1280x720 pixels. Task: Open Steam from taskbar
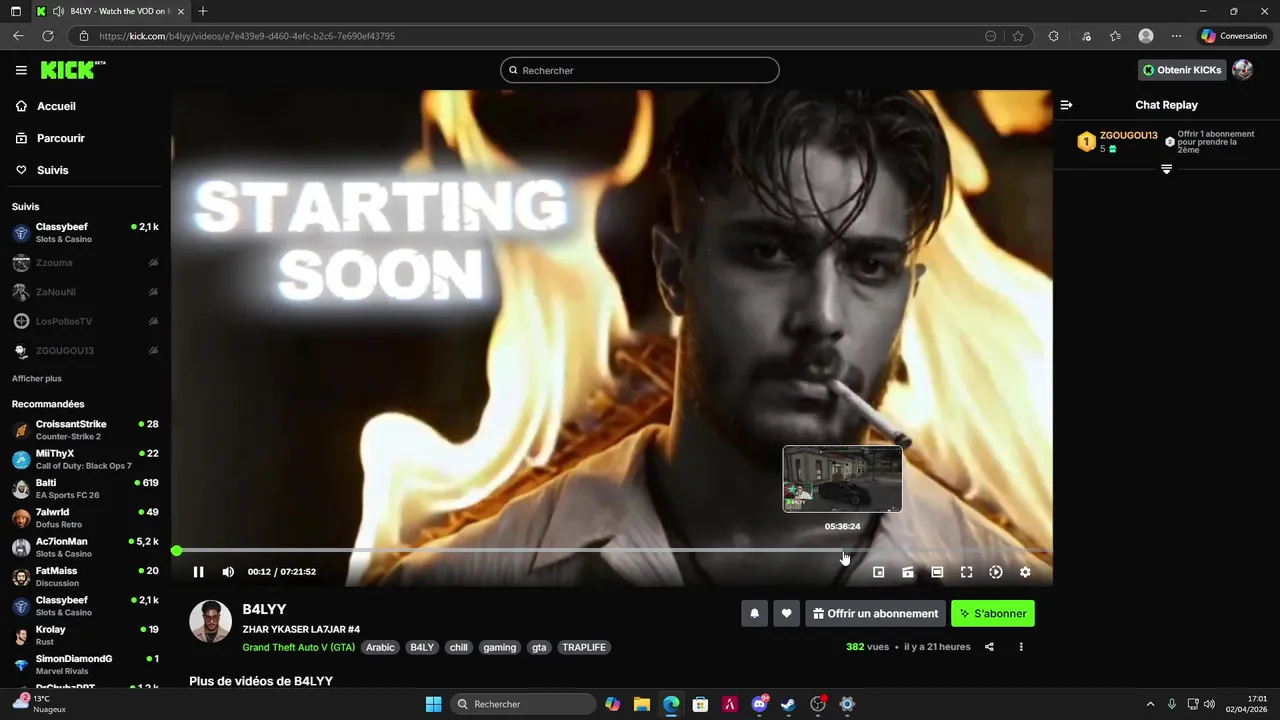click(x=788, y=704)
